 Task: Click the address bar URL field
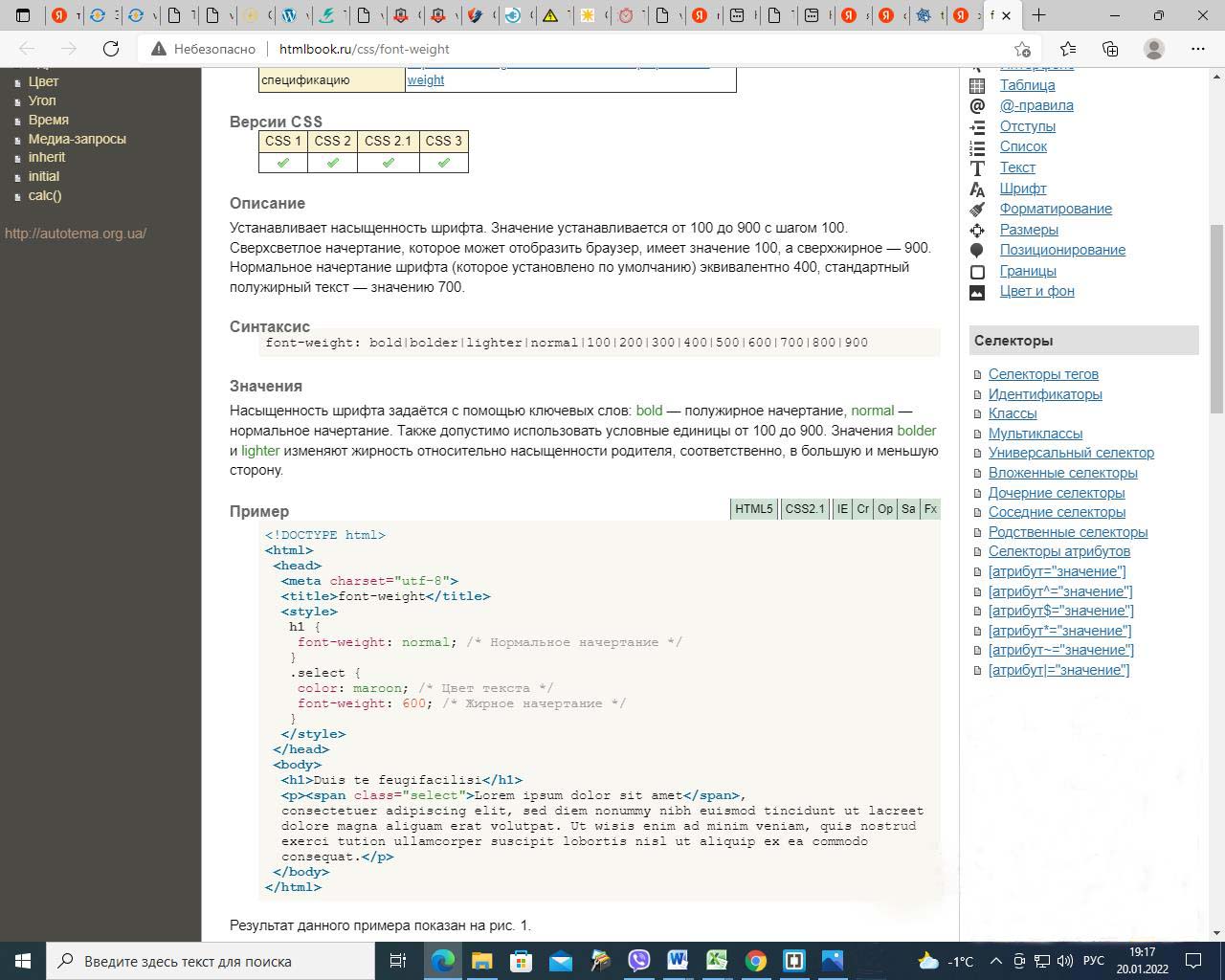[x=574, y=49]
